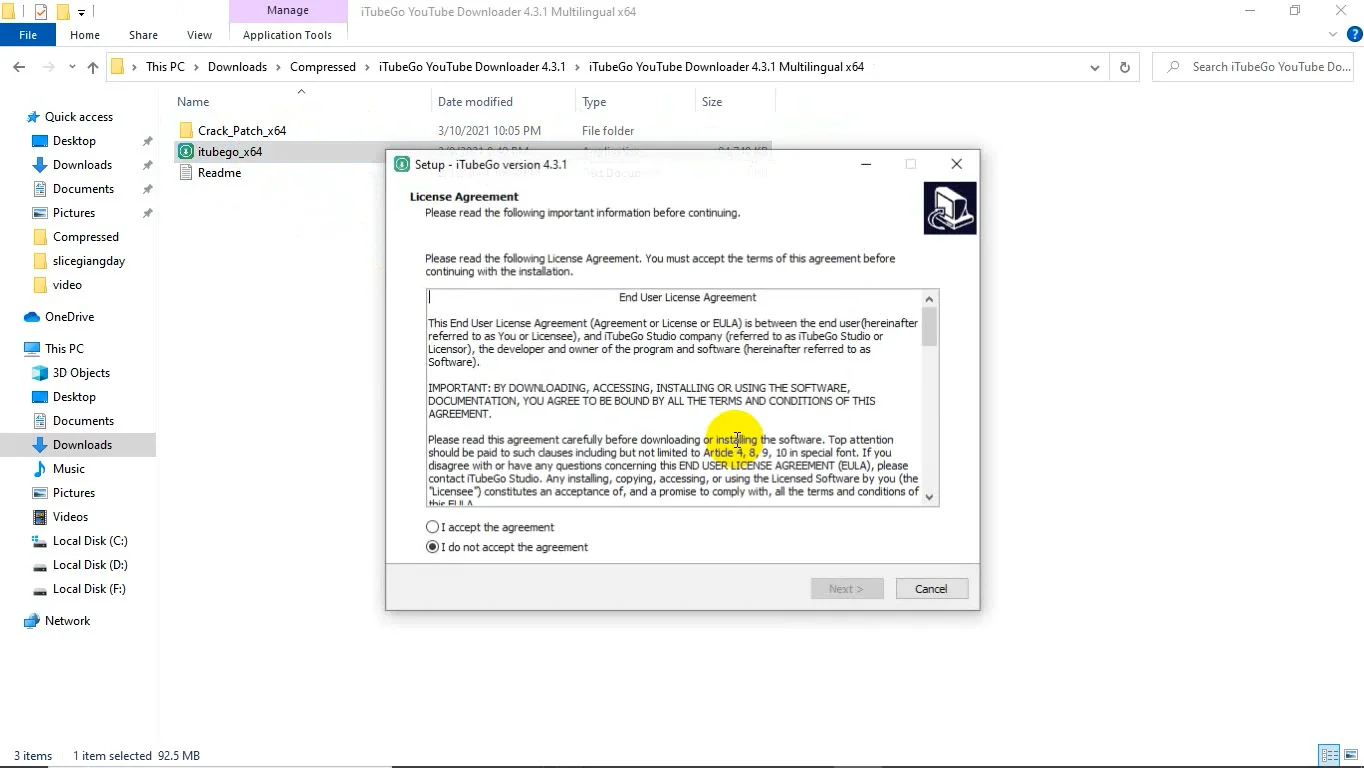Click the disabled Next button in Setup

846,589
